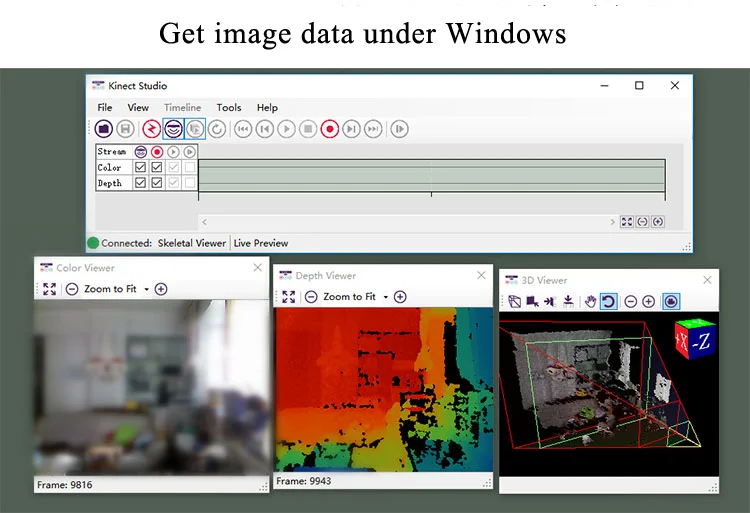Click the 3D Viewer wireframe cube icon
This screenshot has width=750, height=513.
[515, 302]
